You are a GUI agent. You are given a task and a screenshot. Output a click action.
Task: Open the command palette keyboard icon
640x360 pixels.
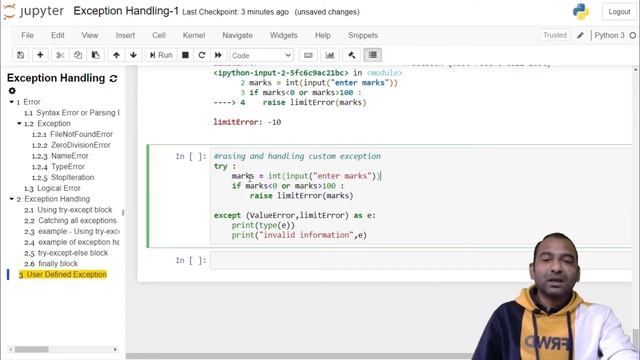click(x=308, y=55)
